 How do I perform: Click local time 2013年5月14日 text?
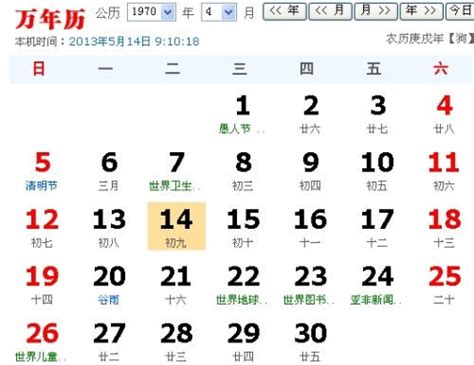click(134, 41)
